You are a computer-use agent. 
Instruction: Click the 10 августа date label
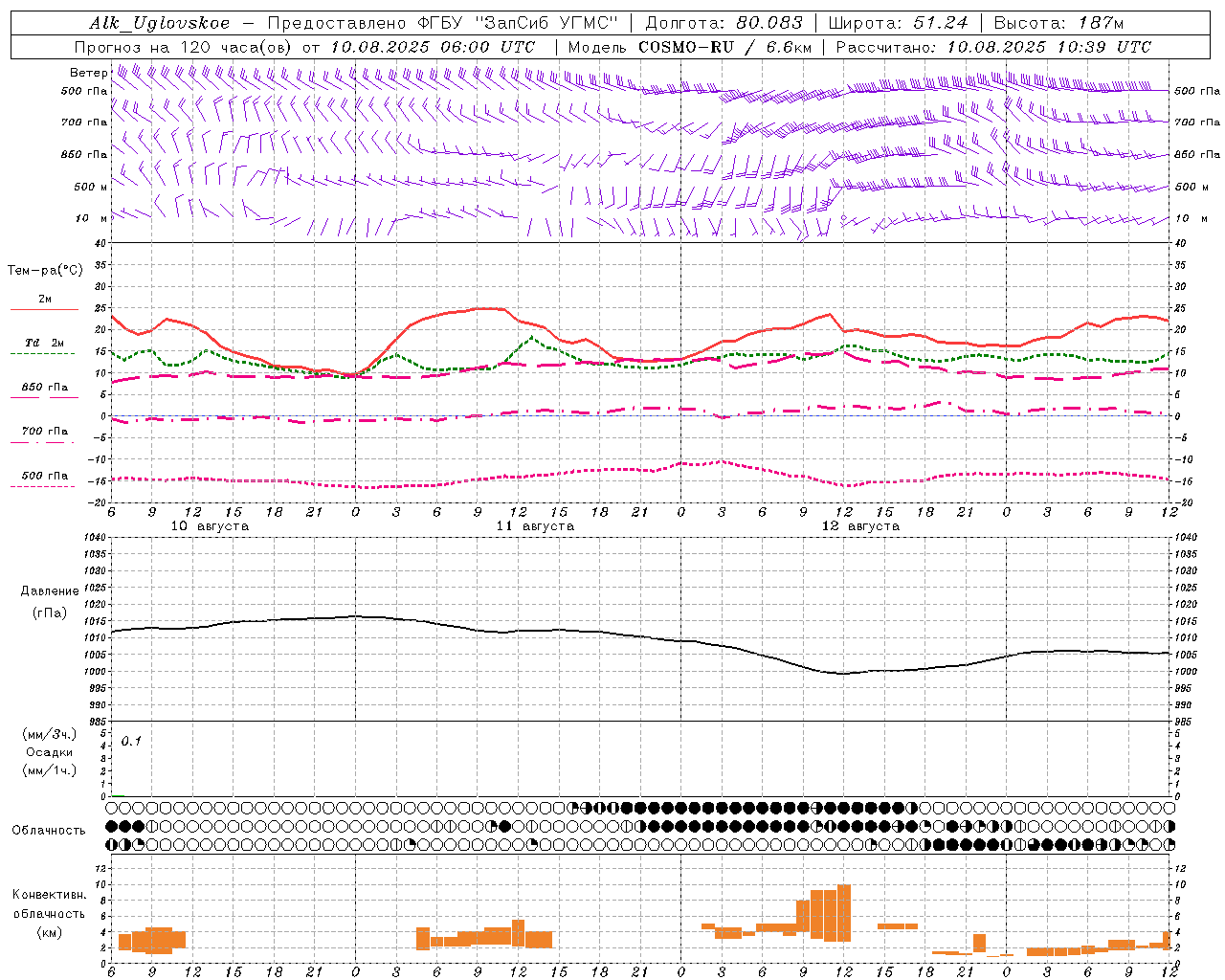pyautogui.click(x=210, y=526)
